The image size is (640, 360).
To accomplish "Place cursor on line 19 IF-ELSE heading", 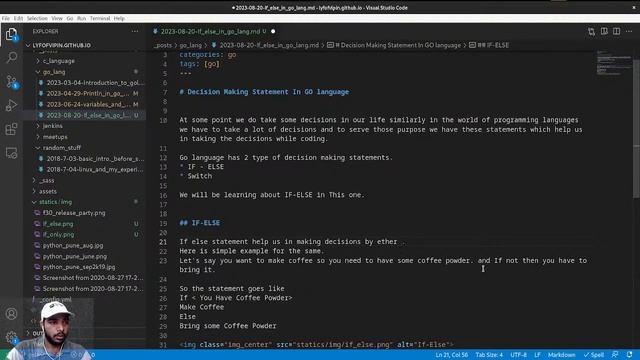I will [x=200, y=223].
